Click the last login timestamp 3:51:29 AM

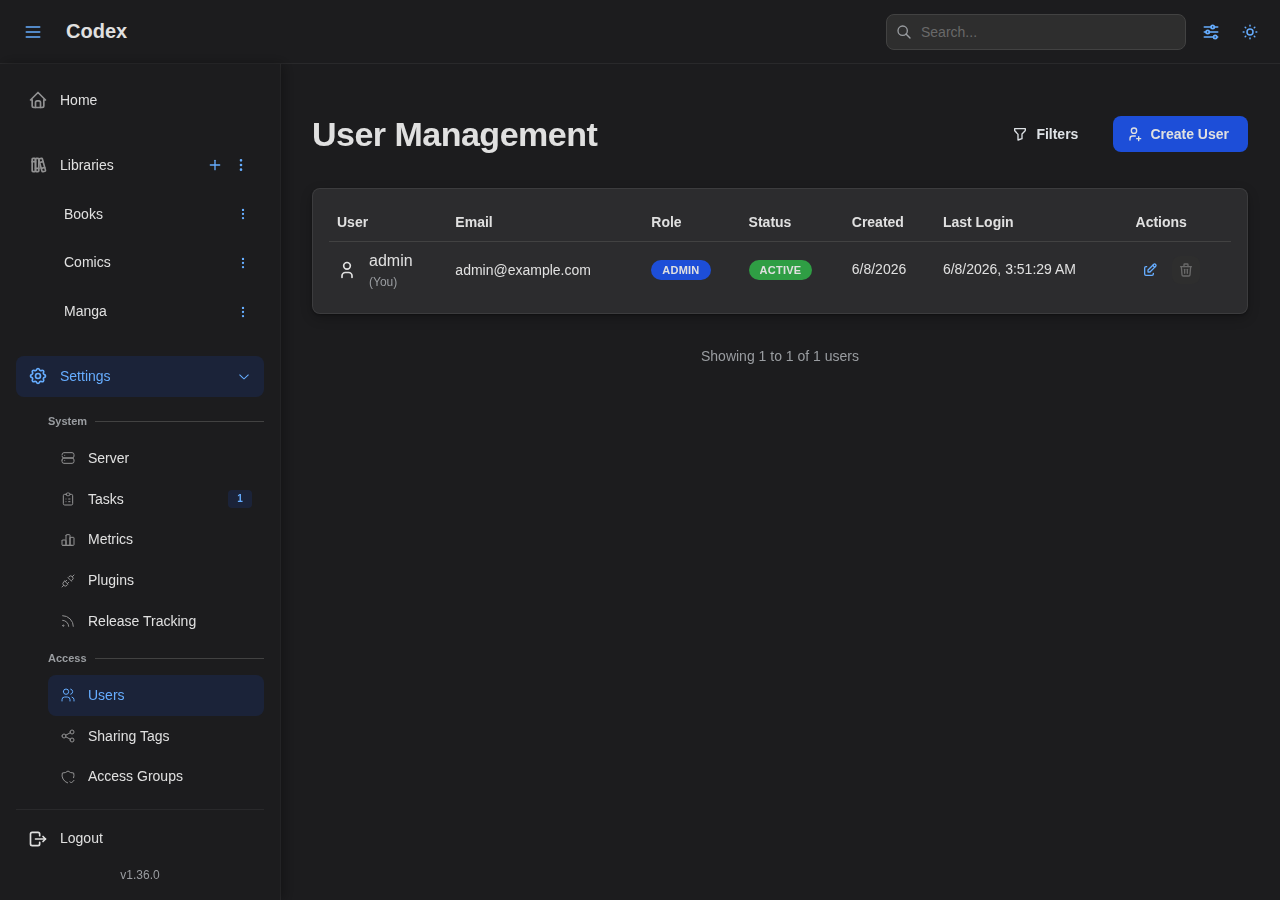click(x=1010, y=269)
